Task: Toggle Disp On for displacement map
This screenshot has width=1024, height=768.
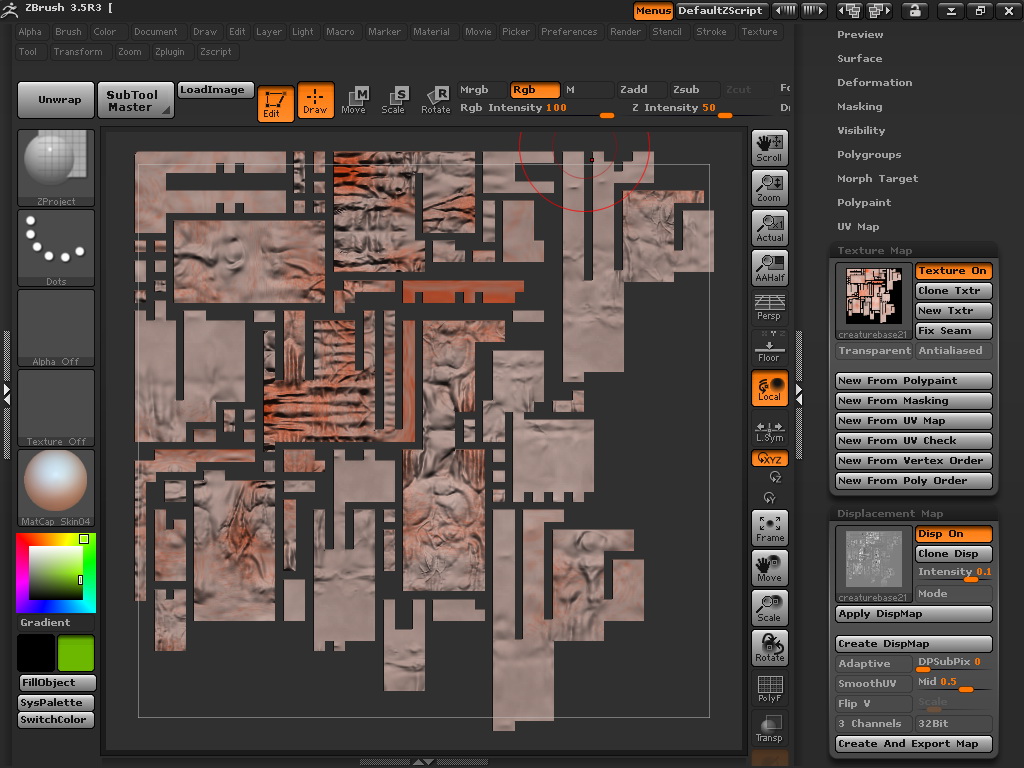Action: (953, 534)
